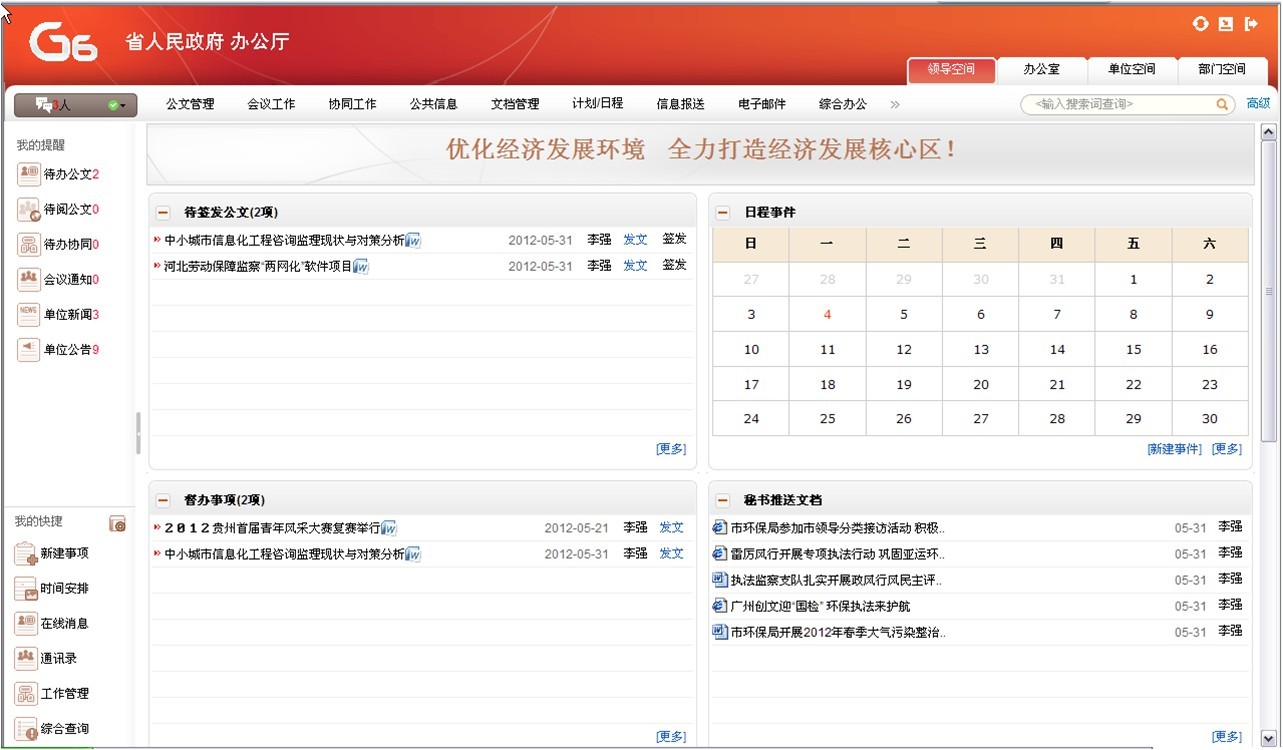Collapse the 待签发公文 panel
The width and height of the screenshot is (1283, 750).
pyautogui.click(x=163, y=212)
